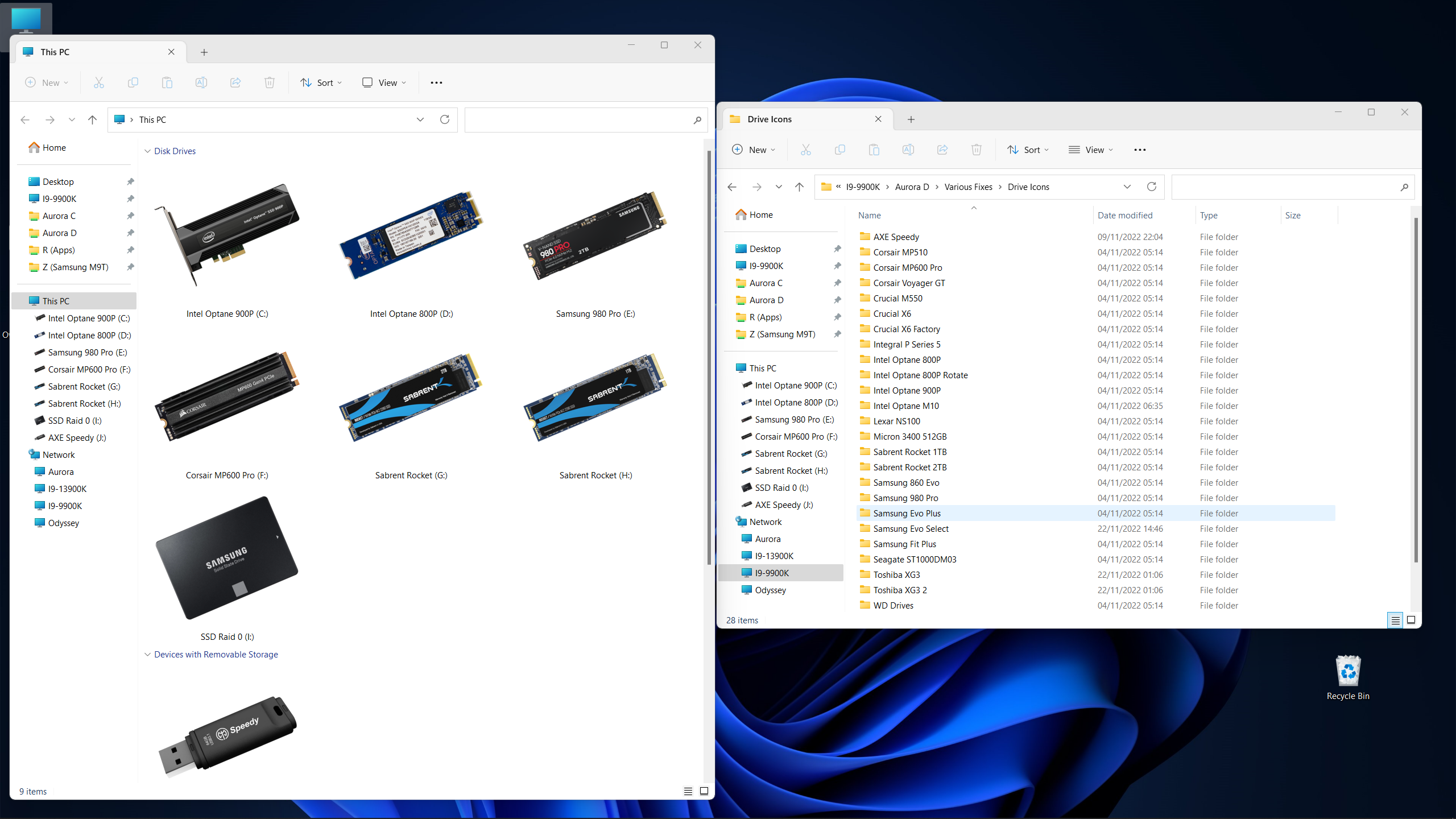Click Share icon in Drive Icons toolbar
The width and height of the screenshot is (1456, 819).
pyautogui.click(x=942, y=150)
